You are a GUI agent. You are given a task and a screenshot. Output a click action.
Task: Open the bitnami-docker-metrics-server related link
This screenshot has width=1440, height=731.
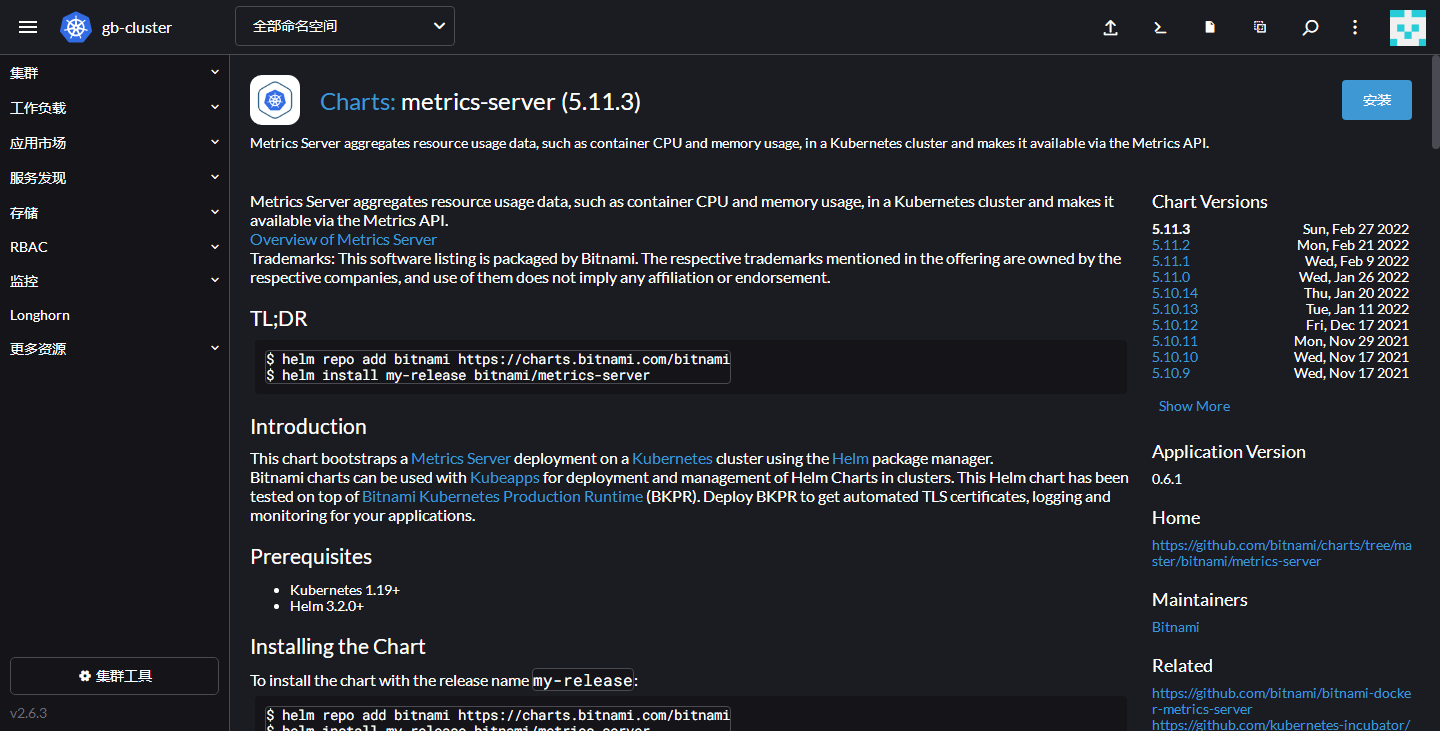pos(1281,701)
